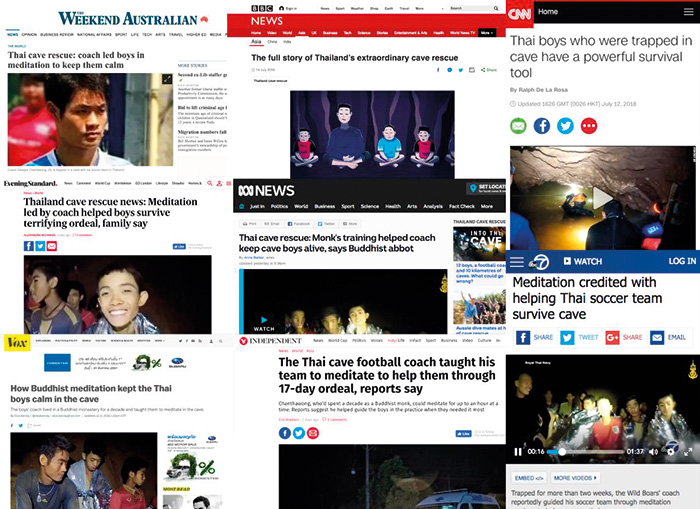Expand the Weekend Australian coach photo
This screenshot has width=700, height=509.
(x=167, y=79)
